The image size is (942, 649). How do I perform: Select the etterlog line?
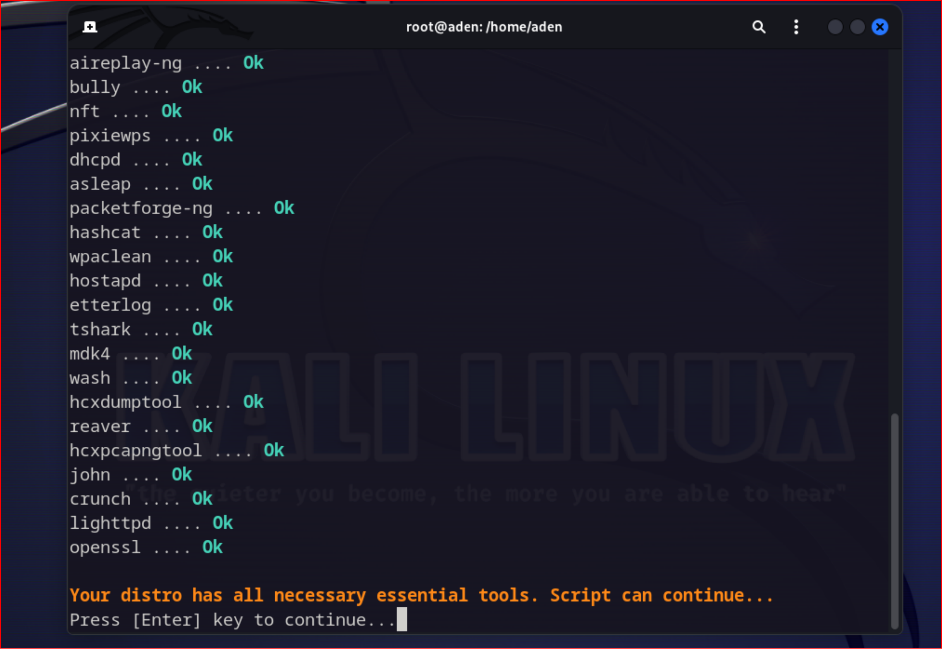[x=151, y=305]
